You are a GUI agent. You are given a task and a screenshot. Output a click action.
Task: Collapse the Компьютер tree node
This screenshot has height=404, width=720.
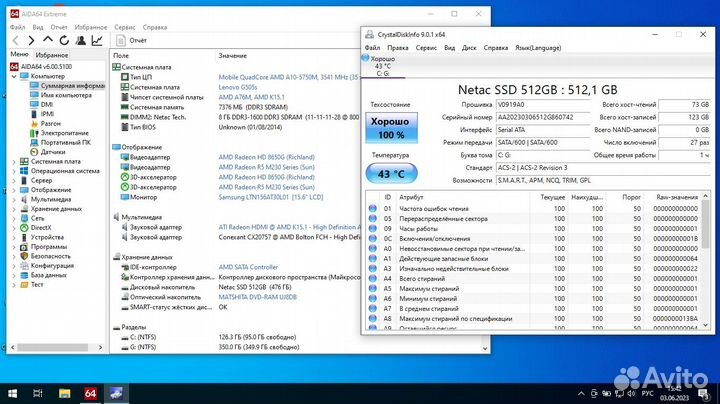pos(14,76)
